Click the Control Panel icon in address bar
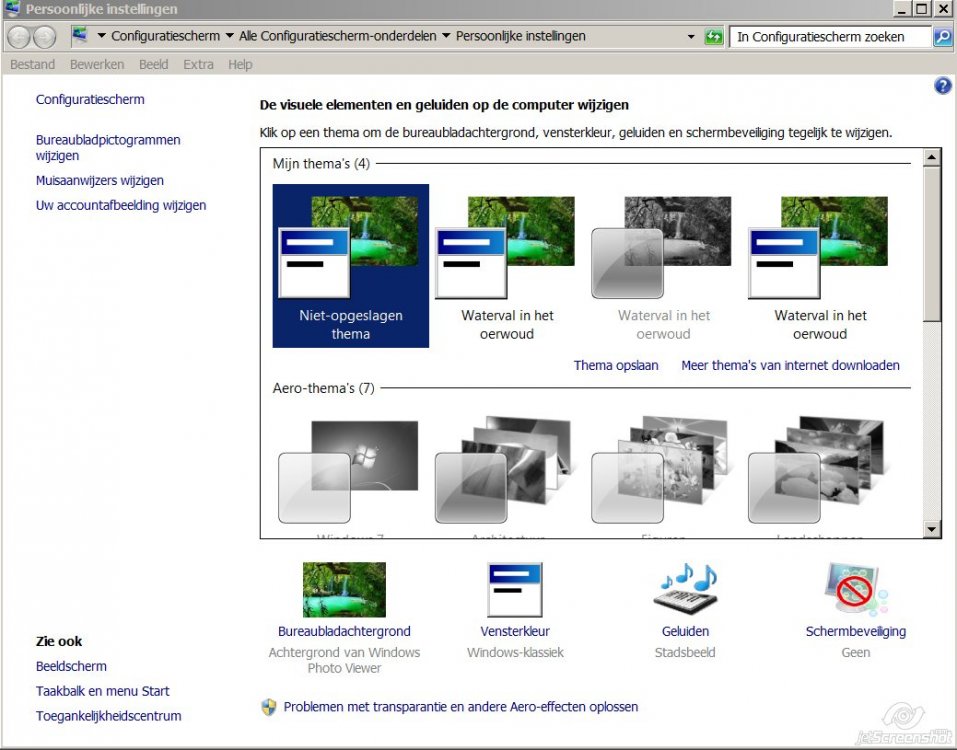 80,35
